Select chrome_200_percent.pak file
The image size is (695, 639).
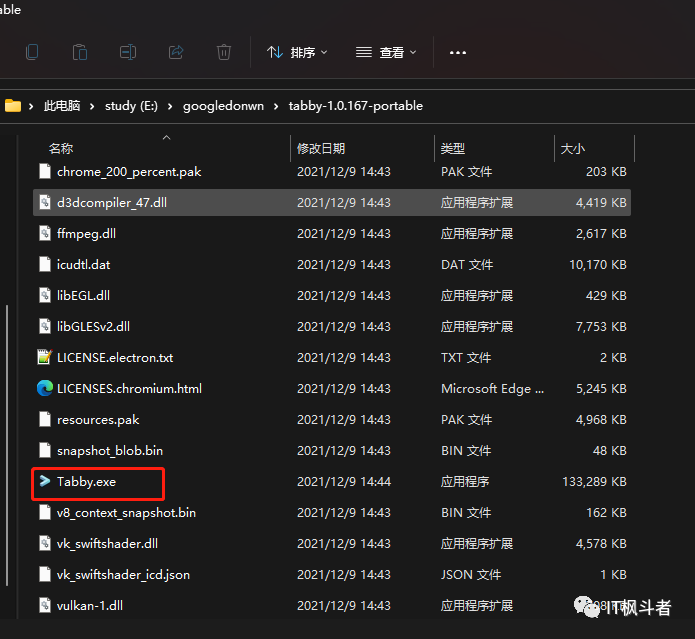pyautogui.click(x=332, y=171)
